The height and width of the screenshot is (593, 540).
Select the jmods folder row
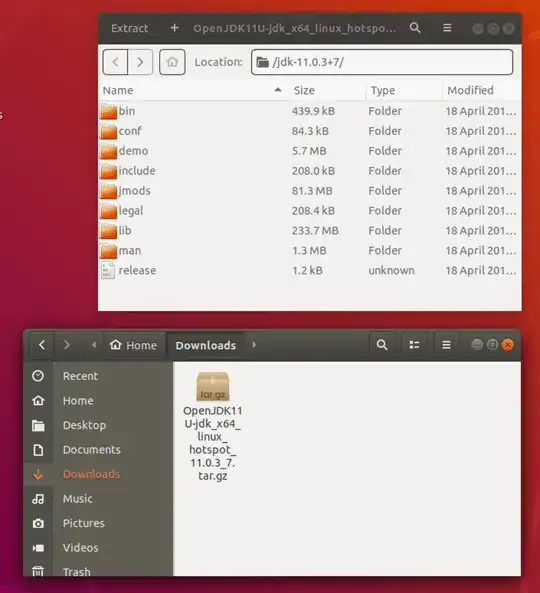[309, 191]
